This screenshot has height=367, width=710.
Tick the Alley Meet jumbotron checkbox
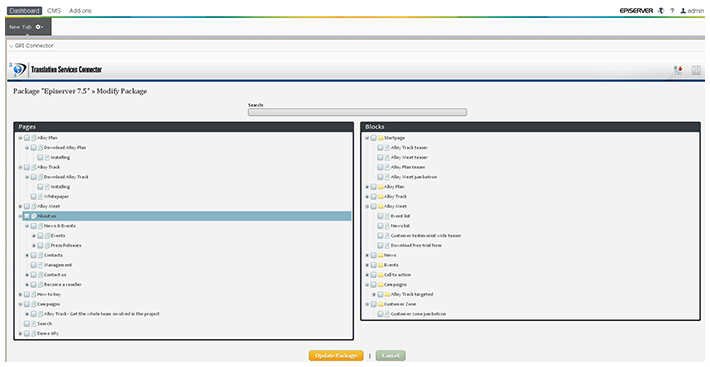(x=380, y=177)
